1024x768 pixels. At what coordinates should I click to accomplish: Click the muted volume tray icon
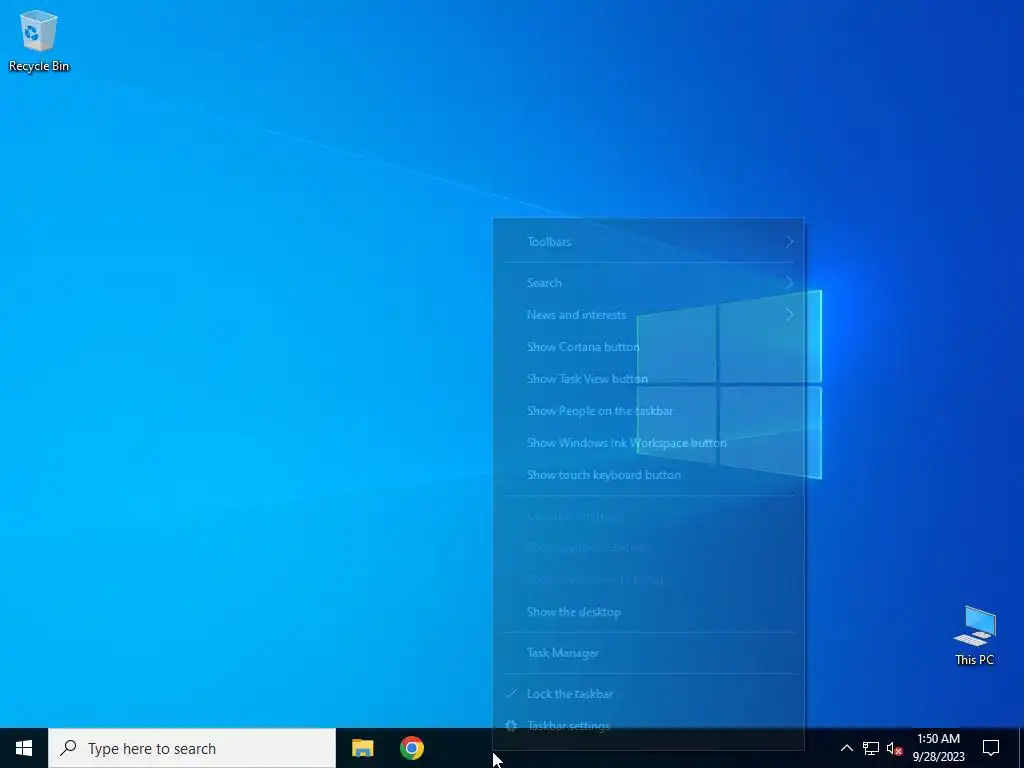point(895,748)
